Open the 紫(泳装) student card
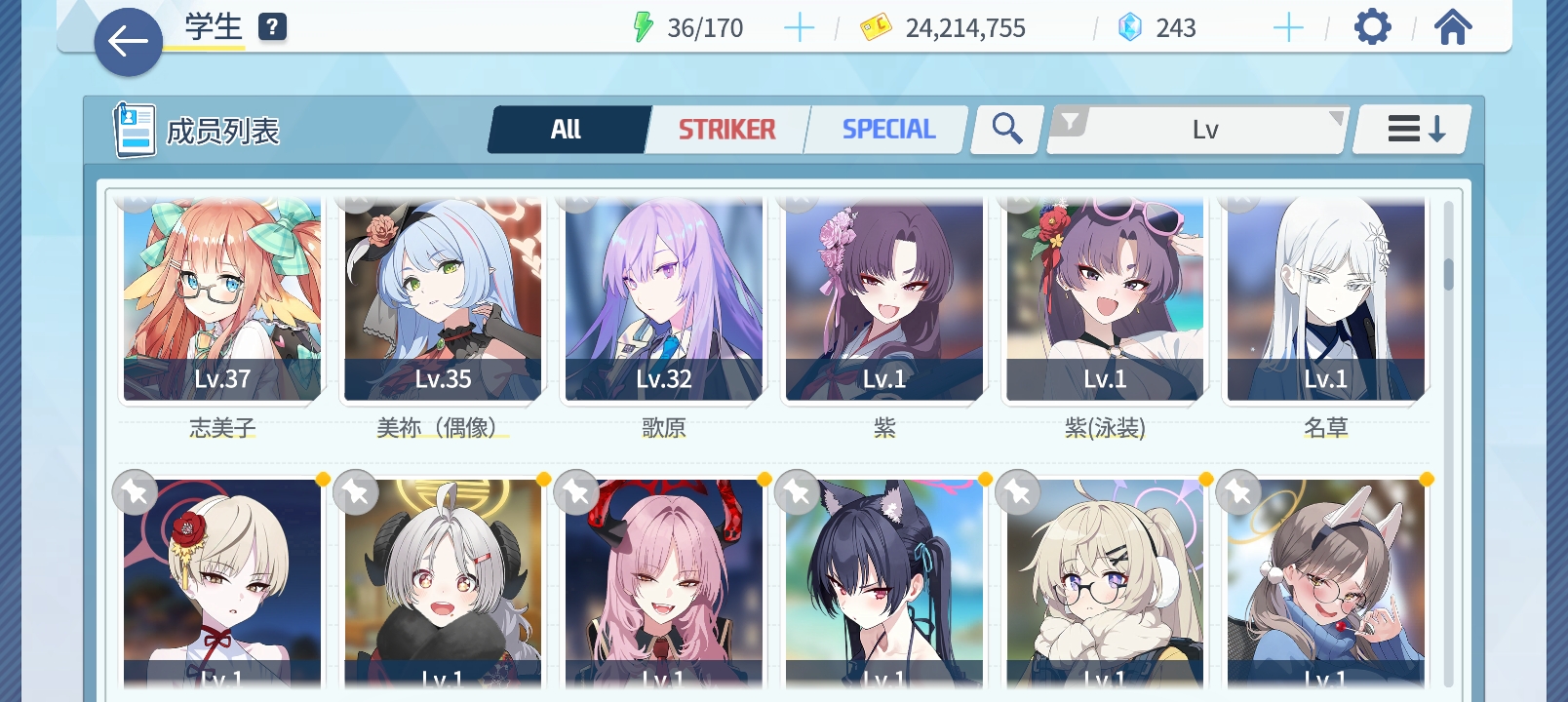This screenshot has height=702, width=1568. (1105, 300)
